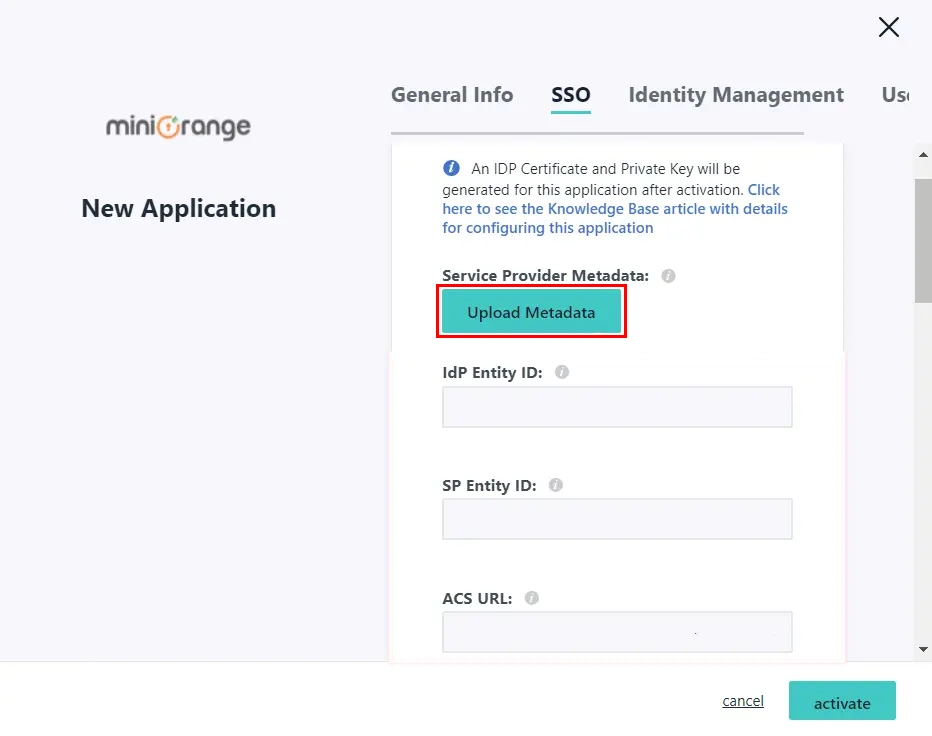This screenshot has width=932, height=736.
Task: Select the SSO tab
Action: click(571, 95)
